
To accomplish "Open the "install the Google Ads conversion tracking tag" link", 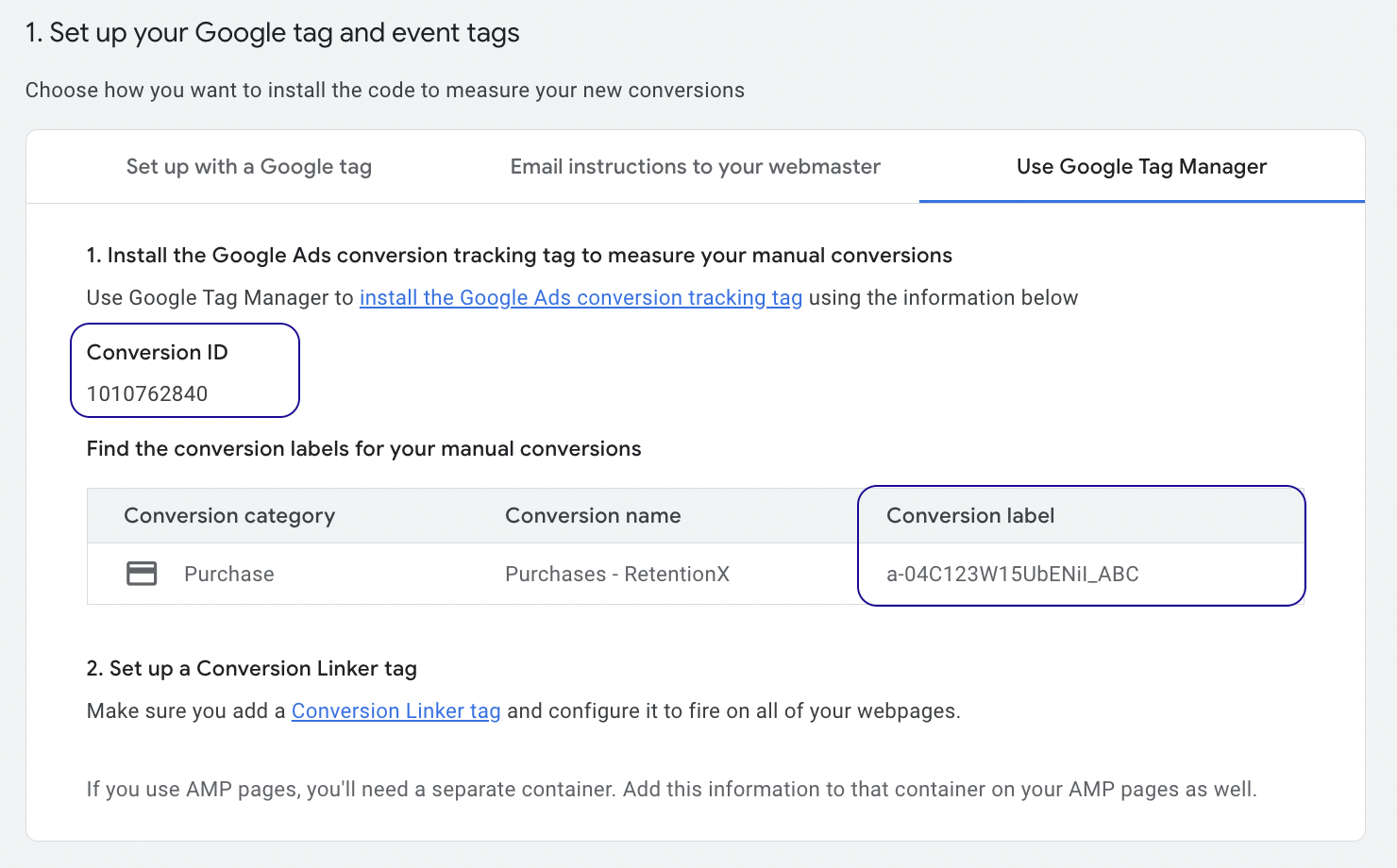I will point(581,297).
